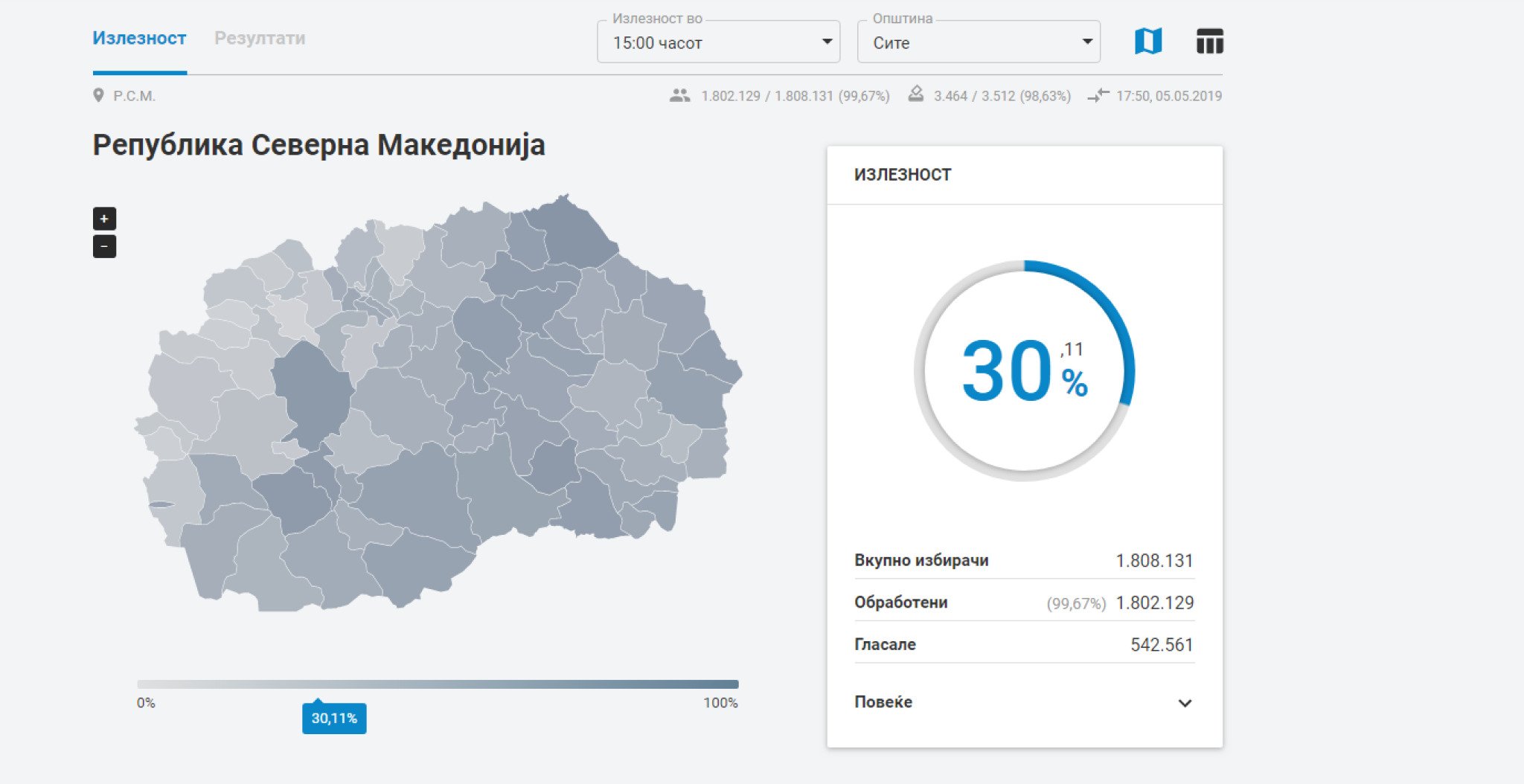Zoom out on the map
This screenshot has width=1524, height=784.
click(104, 246)
